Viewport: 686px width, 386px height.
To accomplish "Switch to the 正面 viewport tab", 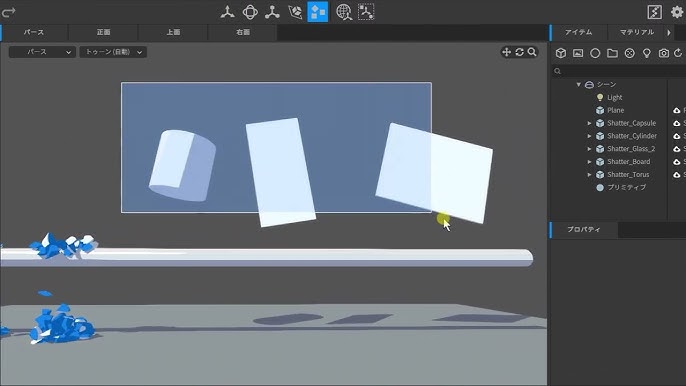I will pos(103,32).
